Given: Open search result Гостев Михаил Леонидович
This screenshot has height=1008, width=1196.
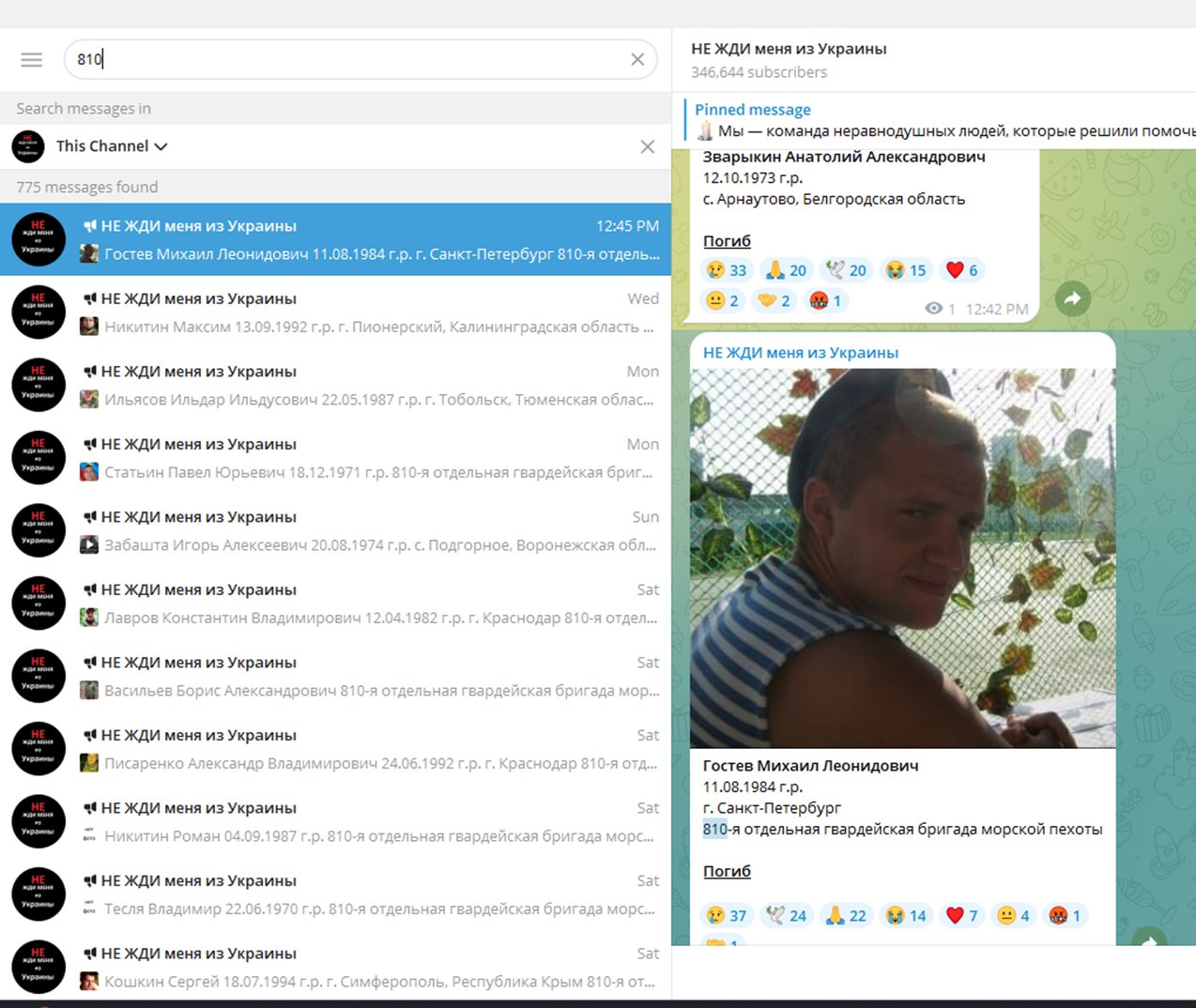Looking at the screenshot, I should [x=335, y=239].
